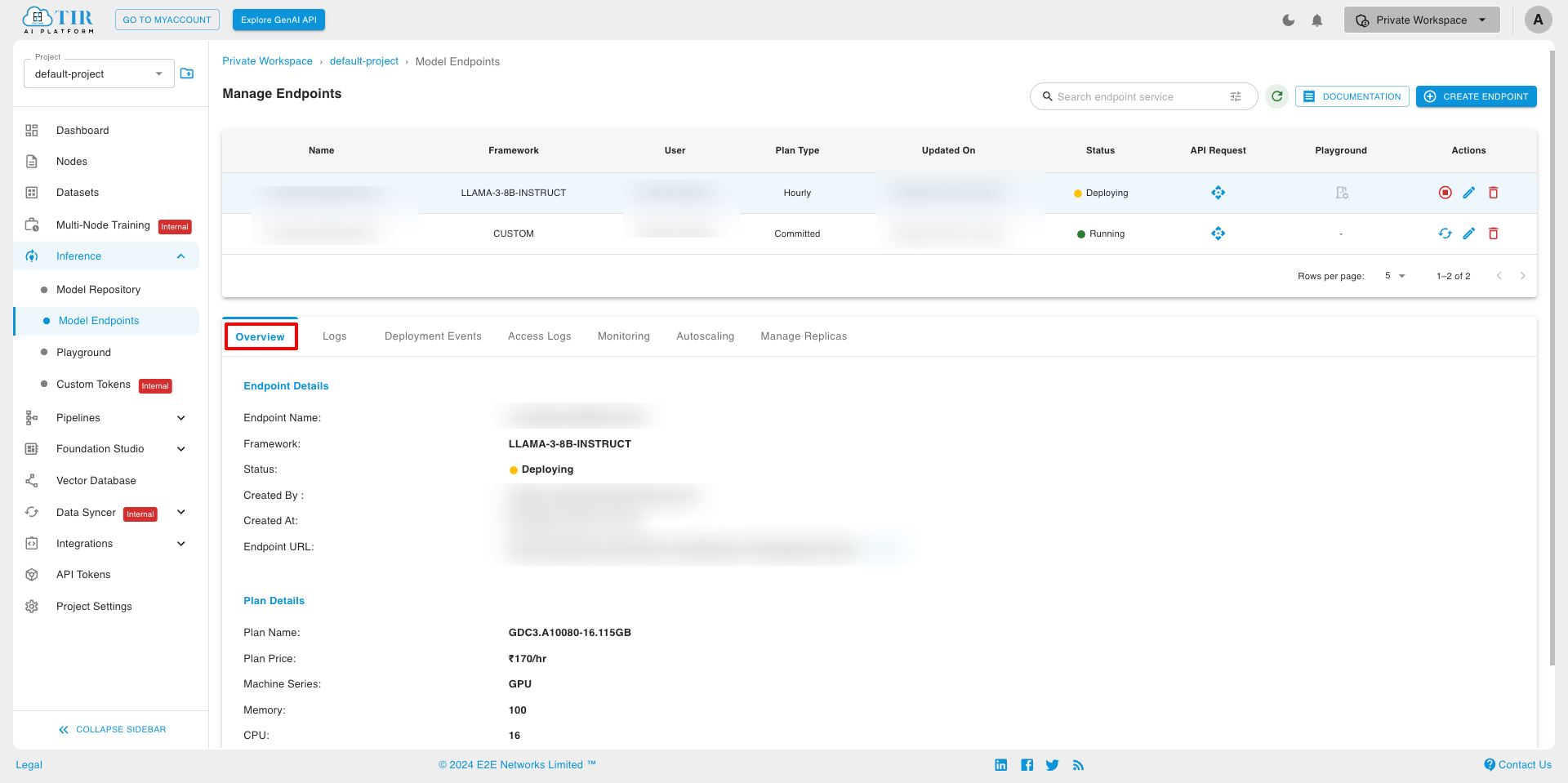
Task: Click green refresh endpoints icon
Action: pyautogui.click(x=1276, y=96)
